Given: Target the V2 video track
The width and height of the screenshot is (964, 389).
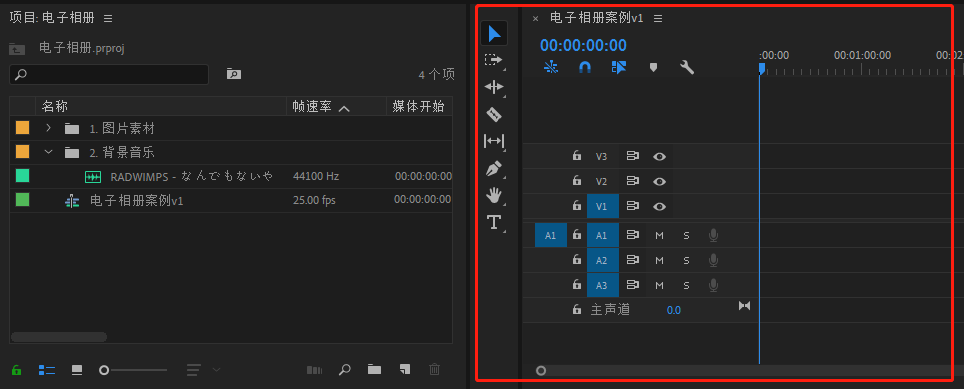Looking at the screenshot, I should (602, 181).
